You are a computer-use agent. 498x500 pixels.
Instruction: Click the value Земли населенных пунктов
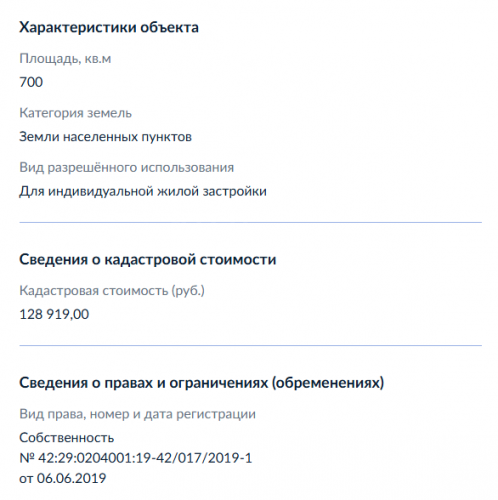click(x=105, y=137)
